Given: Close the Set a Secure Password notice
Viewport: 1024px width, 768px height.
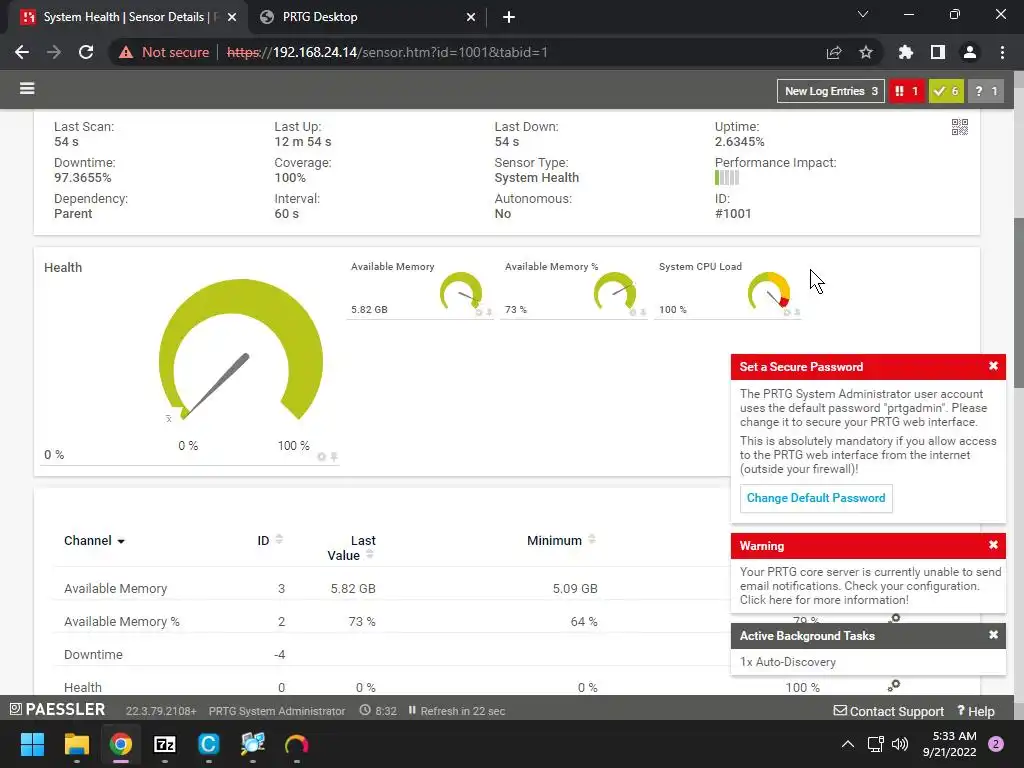Looking at the screenshot, I should pyautogui.click(x=993, y=366).
